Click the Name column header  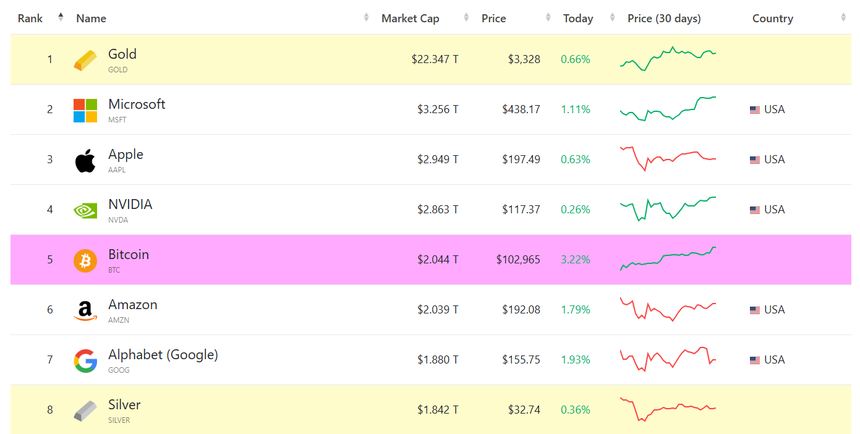(91, 18)
